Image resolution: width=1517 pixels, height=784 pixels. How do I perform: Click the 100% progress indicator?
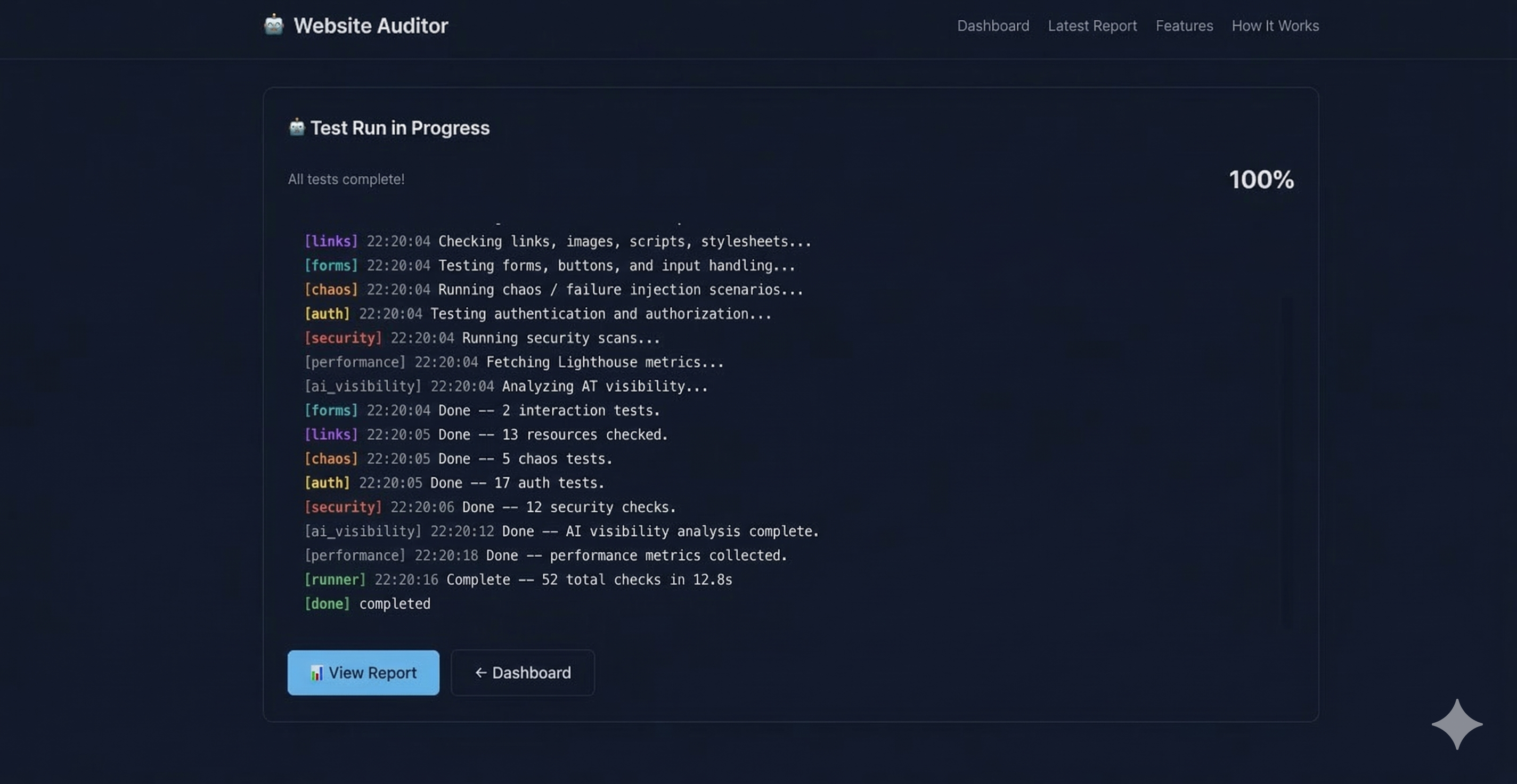tap(1261, 179)
